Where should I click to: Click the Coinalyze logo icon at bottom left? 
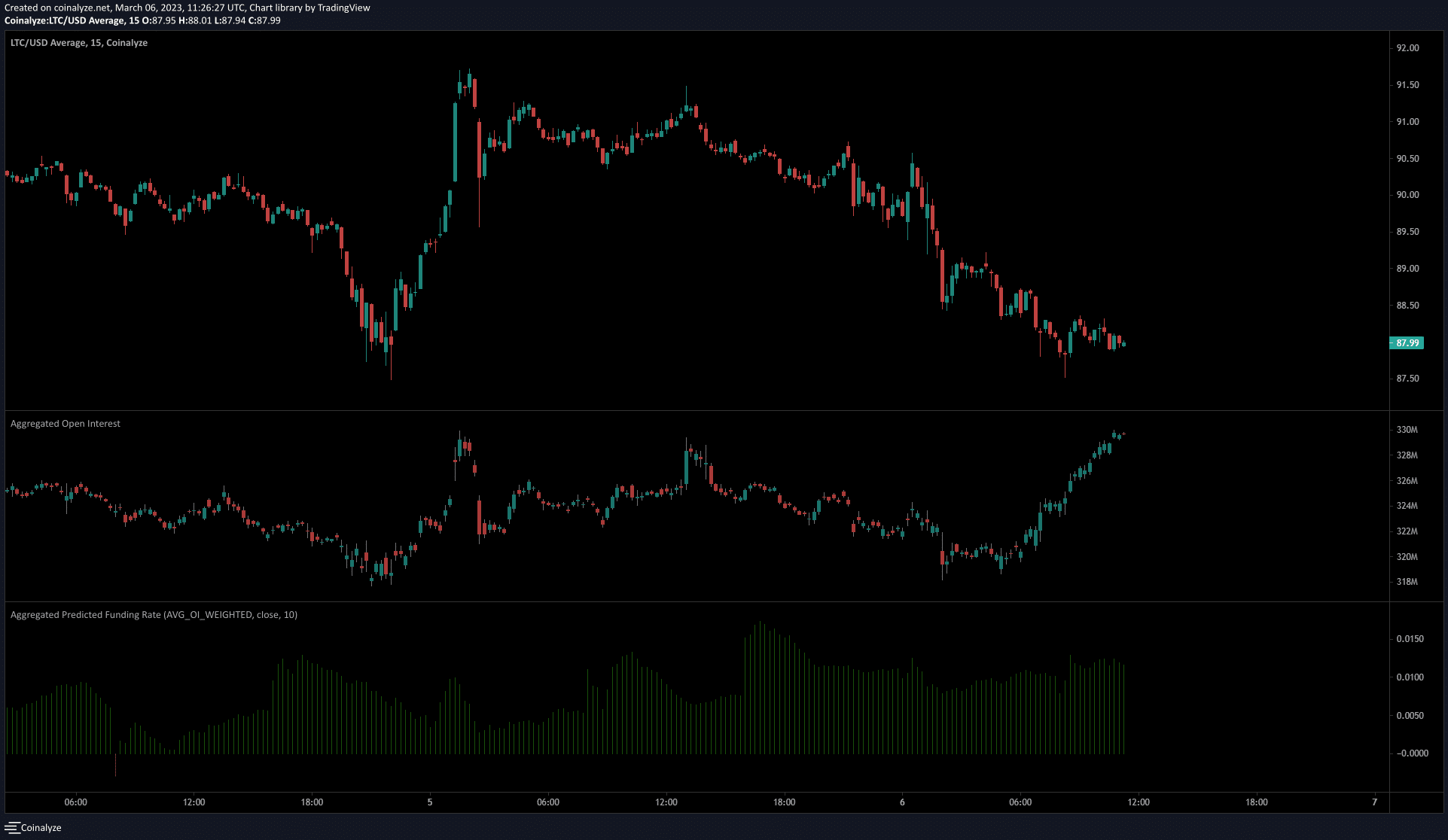[x=12, y=827]
